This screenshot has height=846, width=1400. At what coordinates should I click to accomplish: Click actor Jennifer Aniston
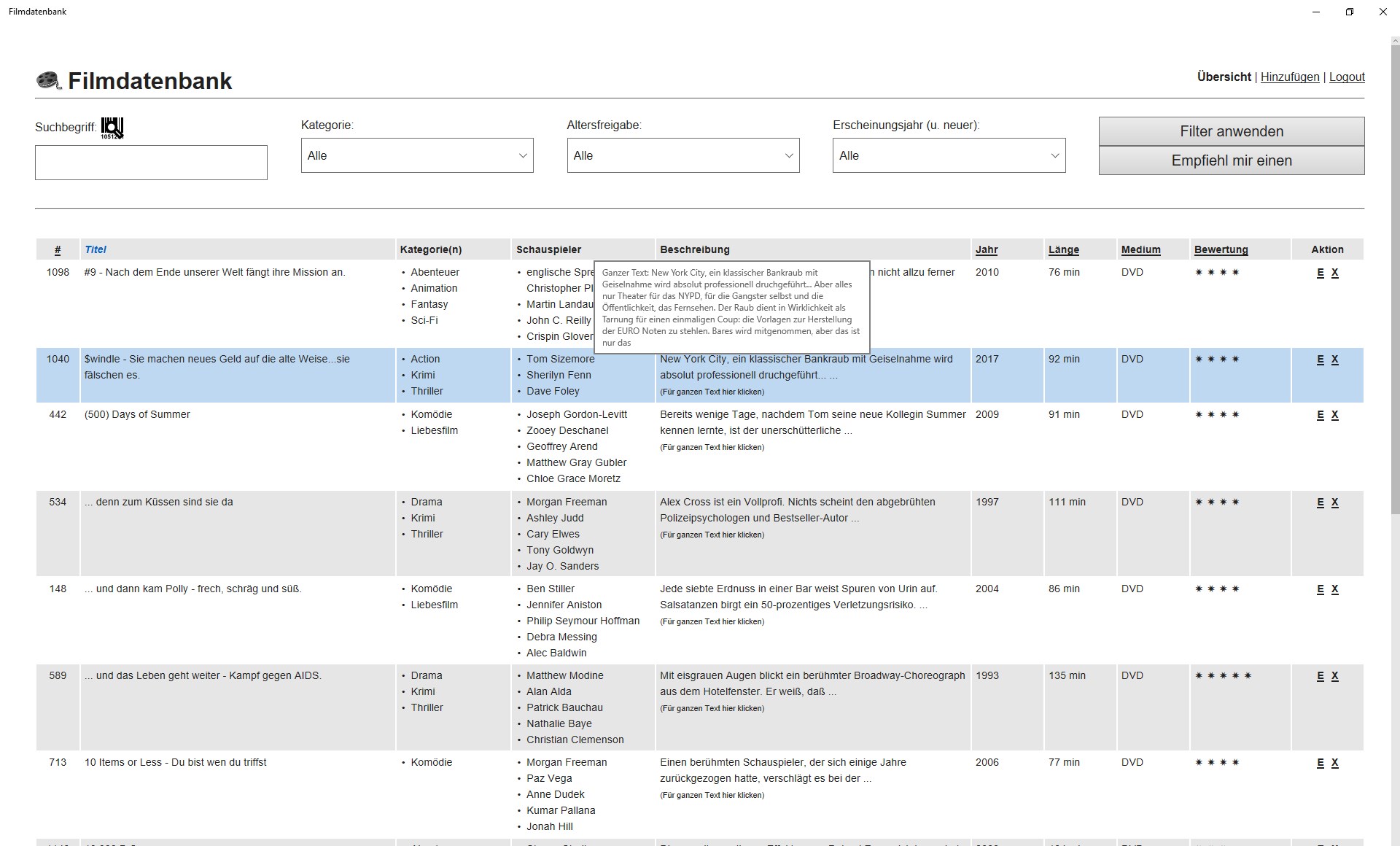[564, 605]
